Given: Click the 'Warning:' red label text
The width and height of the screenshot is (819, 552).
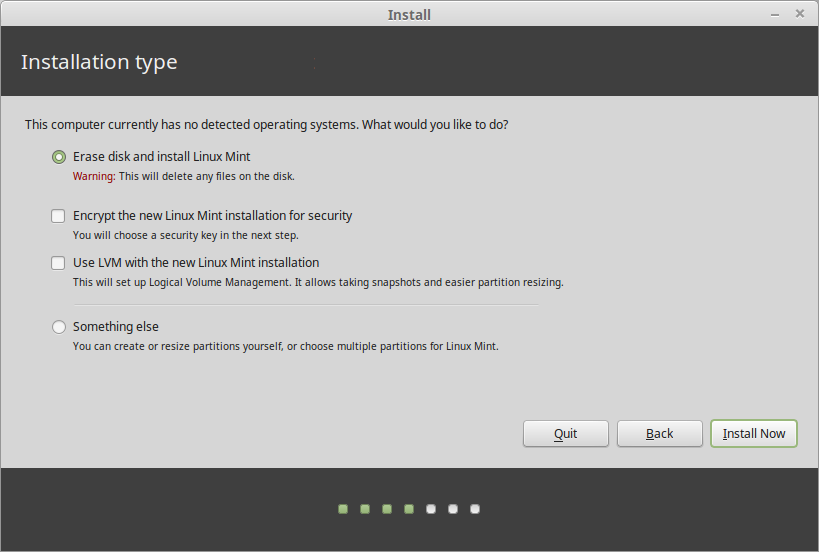Looking at the screenshot, I should click(94, 177).
